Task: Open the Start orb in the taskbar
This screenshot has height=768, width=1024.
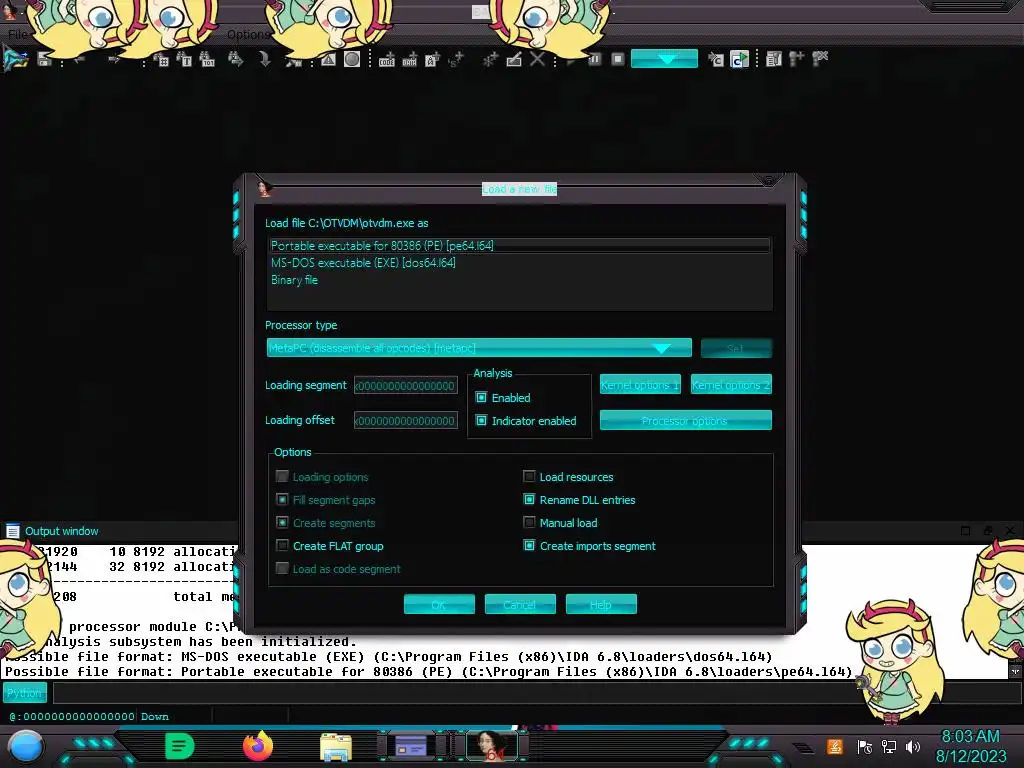Action: tap(25, 746)
